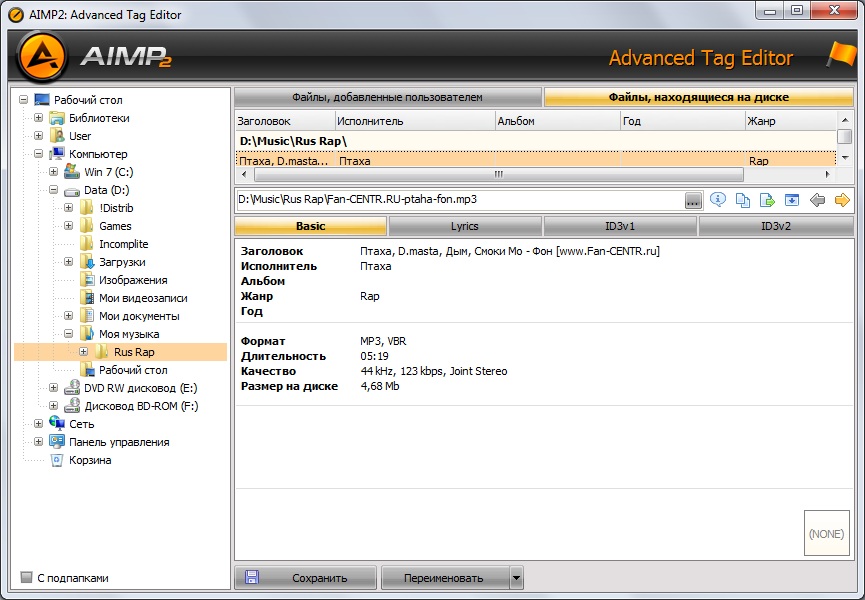Viewport: 865px width, 600px height.
Task: Select the Basic tab
Action: tap(311, 226)
